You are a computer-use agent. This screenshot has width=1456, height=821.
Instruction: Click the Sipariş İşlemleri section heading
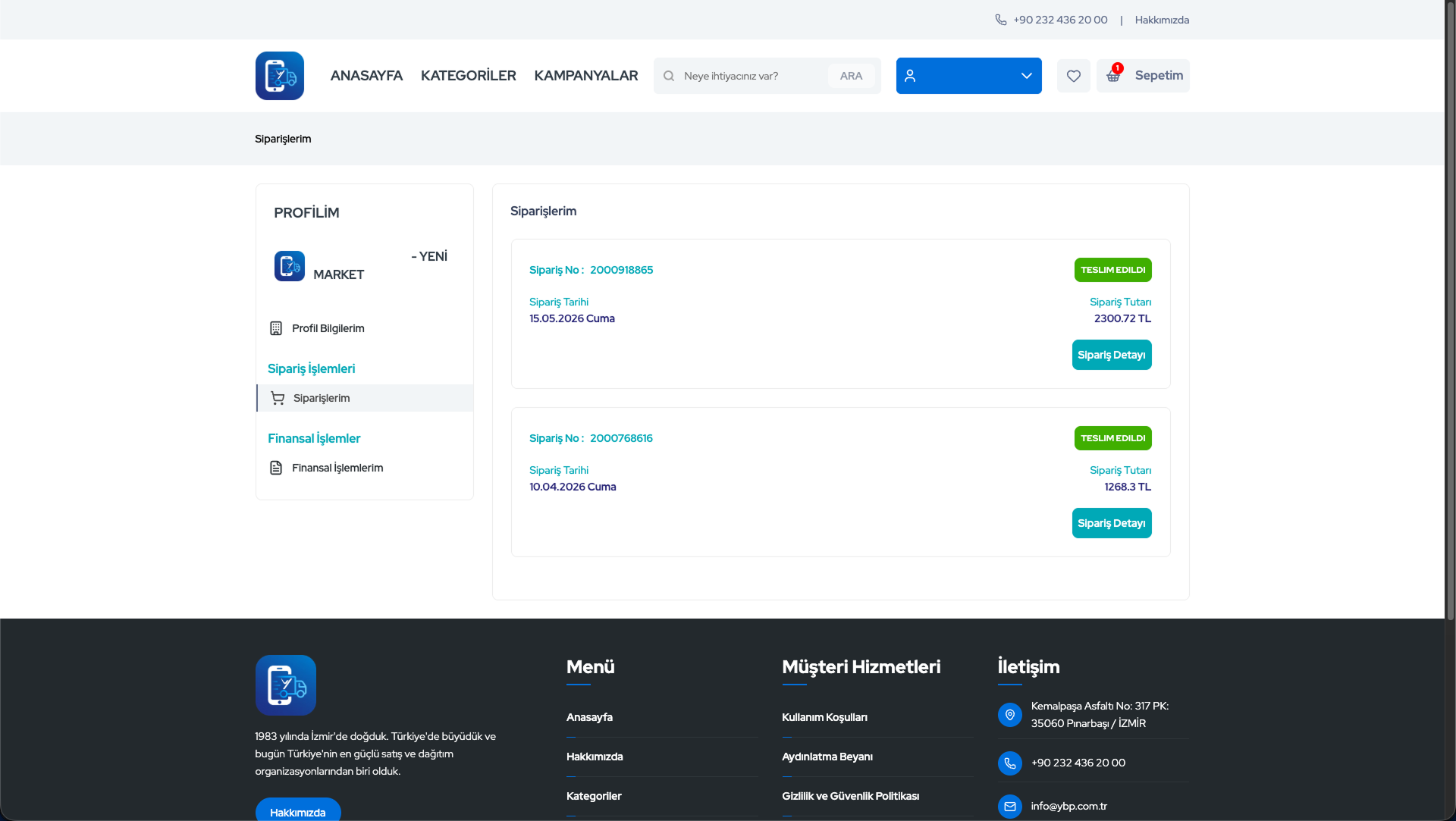click(311, 368)
